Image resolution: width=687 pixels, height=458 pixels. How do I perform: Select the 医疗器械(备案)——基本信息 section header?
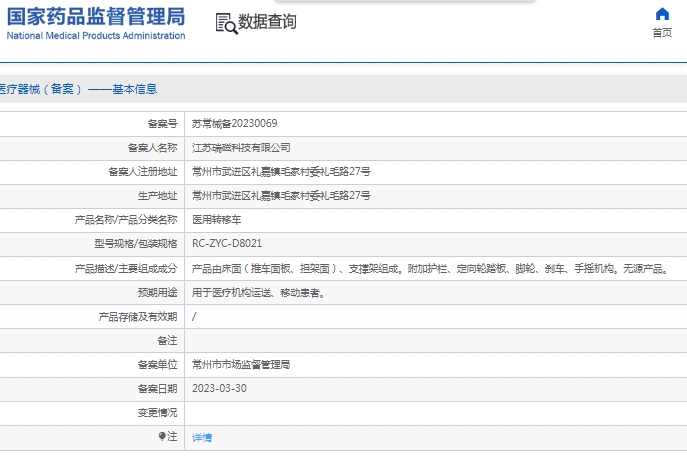point(78,89)
